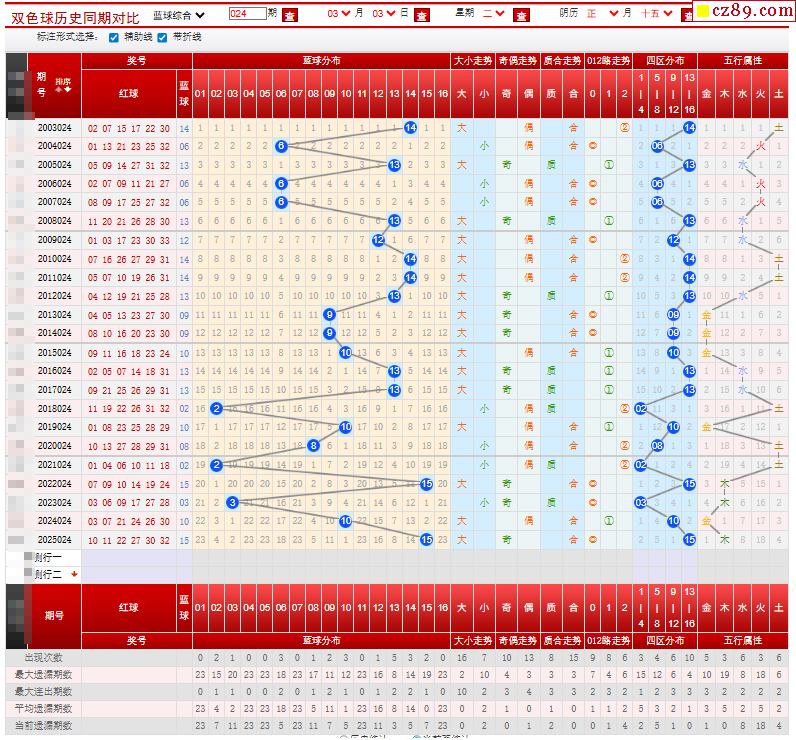Click the red down arrow beside 预行二

coord(73,574)
